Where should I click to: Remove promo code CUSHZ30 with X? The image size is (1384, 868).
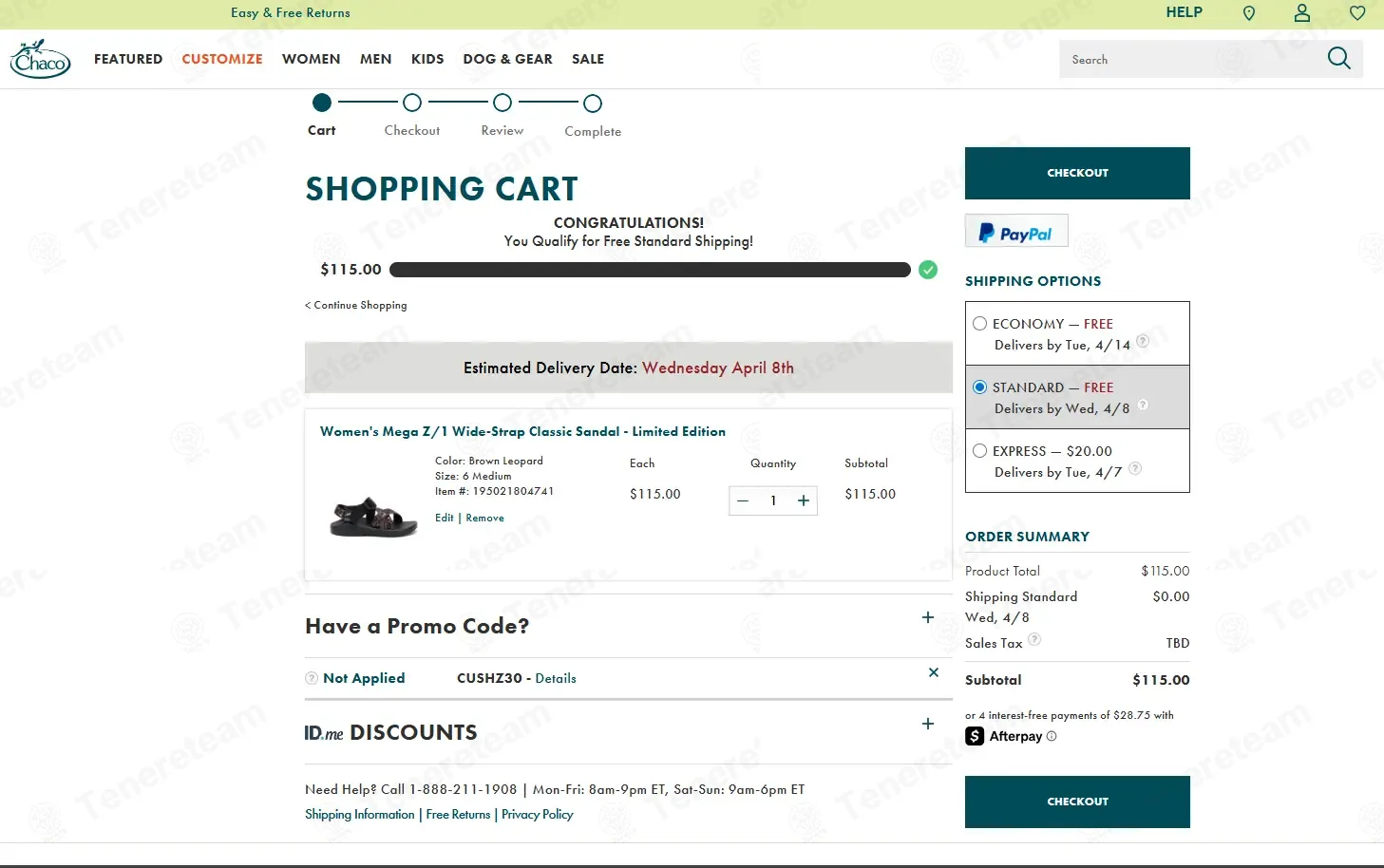tap(934, 672)
